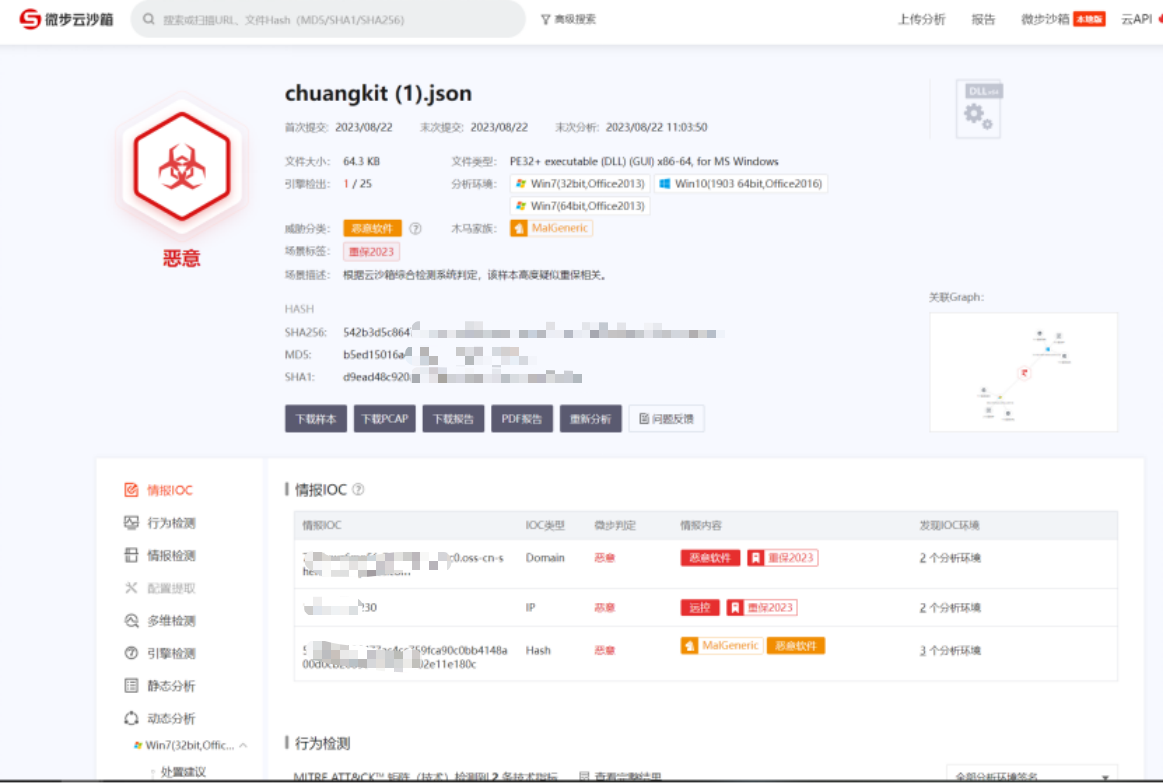
Task: Click the MalGeneric trojan family tag
Action: (551, 228)
